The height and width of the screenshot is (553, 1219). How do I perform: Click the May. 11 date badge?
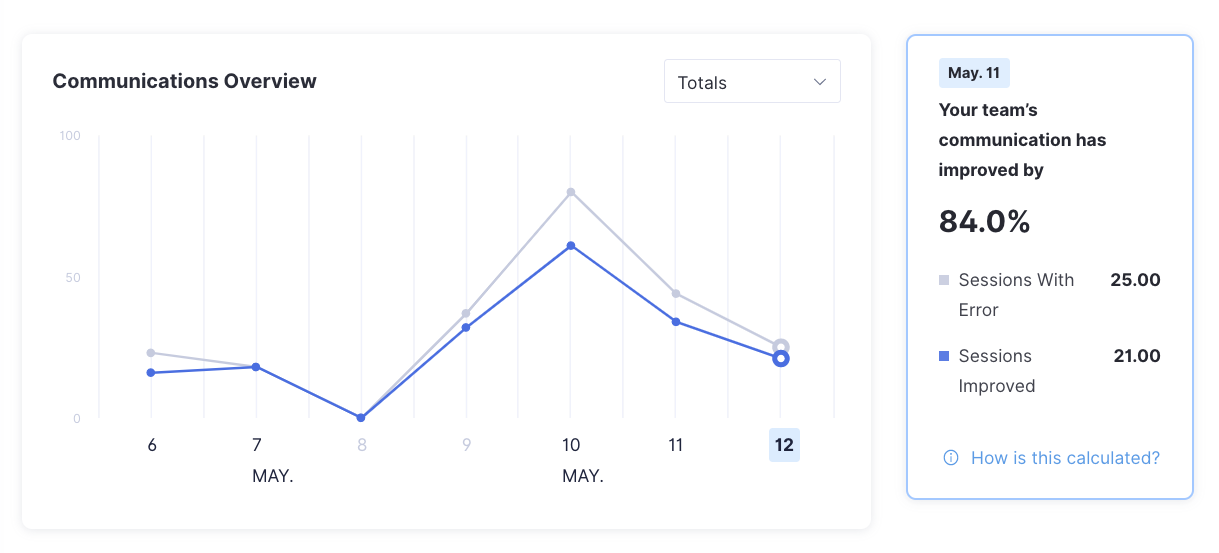pos(974,73)
